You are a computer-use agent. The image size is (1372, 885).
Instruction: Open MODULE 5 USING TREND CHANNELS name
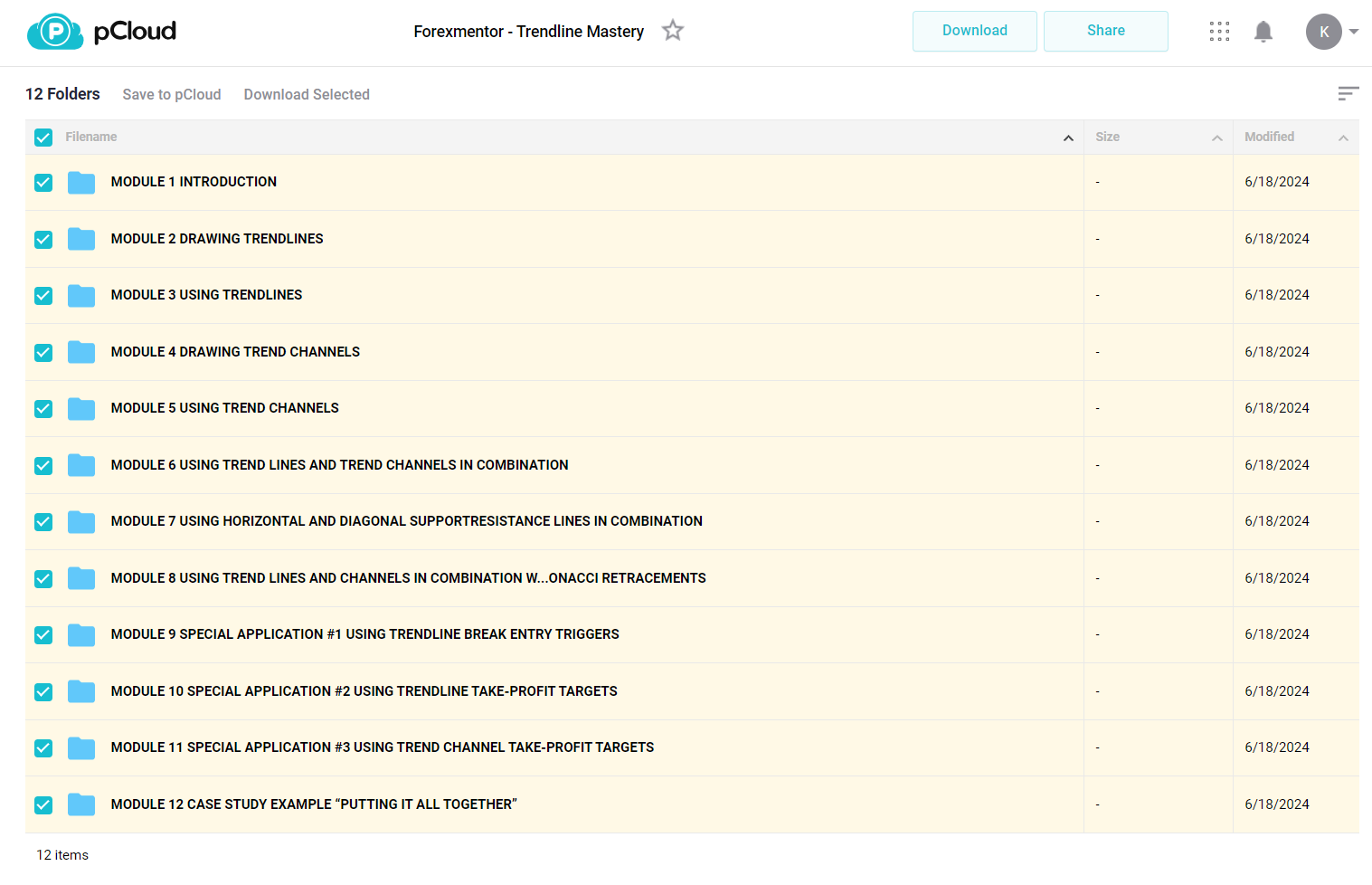coord(224,408)
